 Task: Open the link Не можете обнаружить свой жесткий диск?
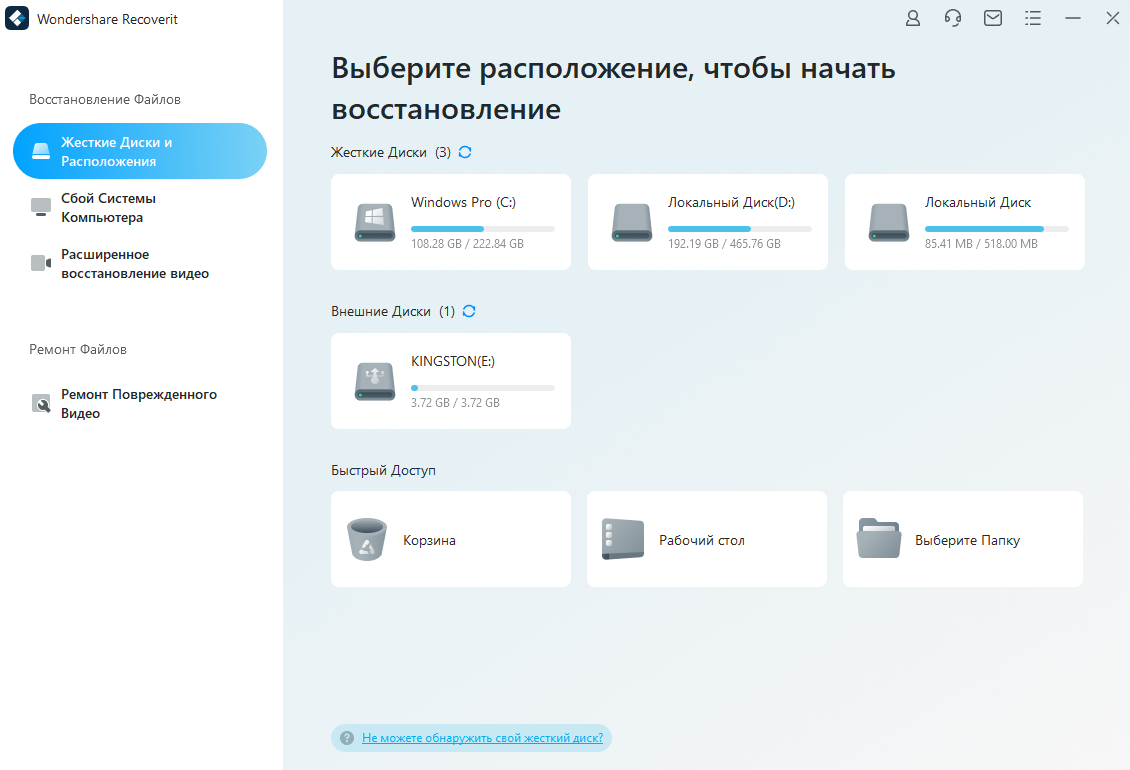pyautogui.click(x=482, y=738)
